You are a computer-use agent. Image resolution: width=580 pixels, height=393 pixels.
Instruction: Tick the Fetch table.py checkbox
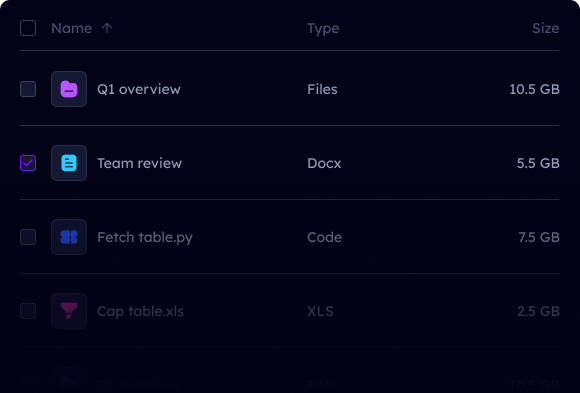click(28, 237)
